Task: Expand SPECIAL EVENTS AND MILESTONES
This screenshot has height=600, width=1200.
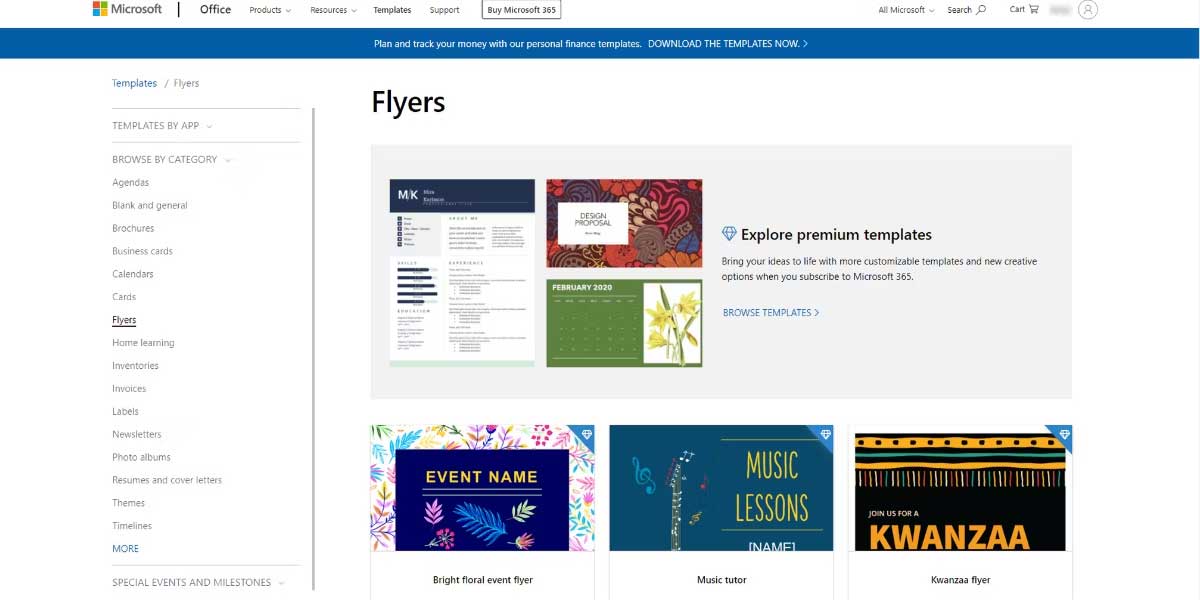Action: point(192,582)
